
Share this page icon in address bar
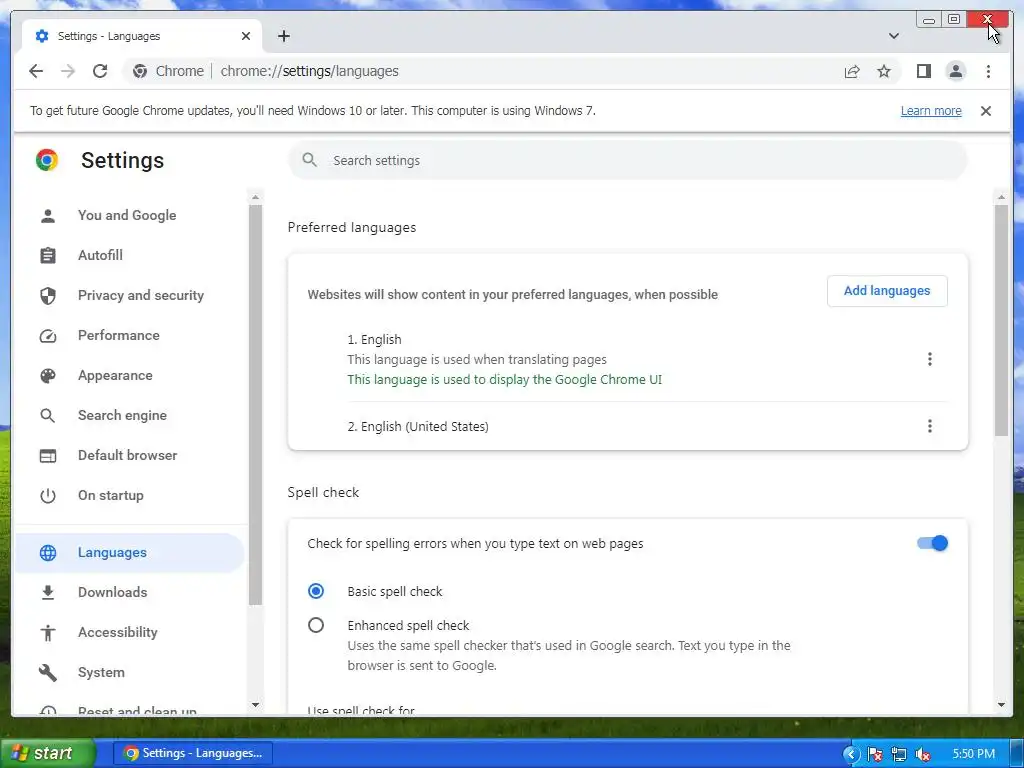point(852,71)
